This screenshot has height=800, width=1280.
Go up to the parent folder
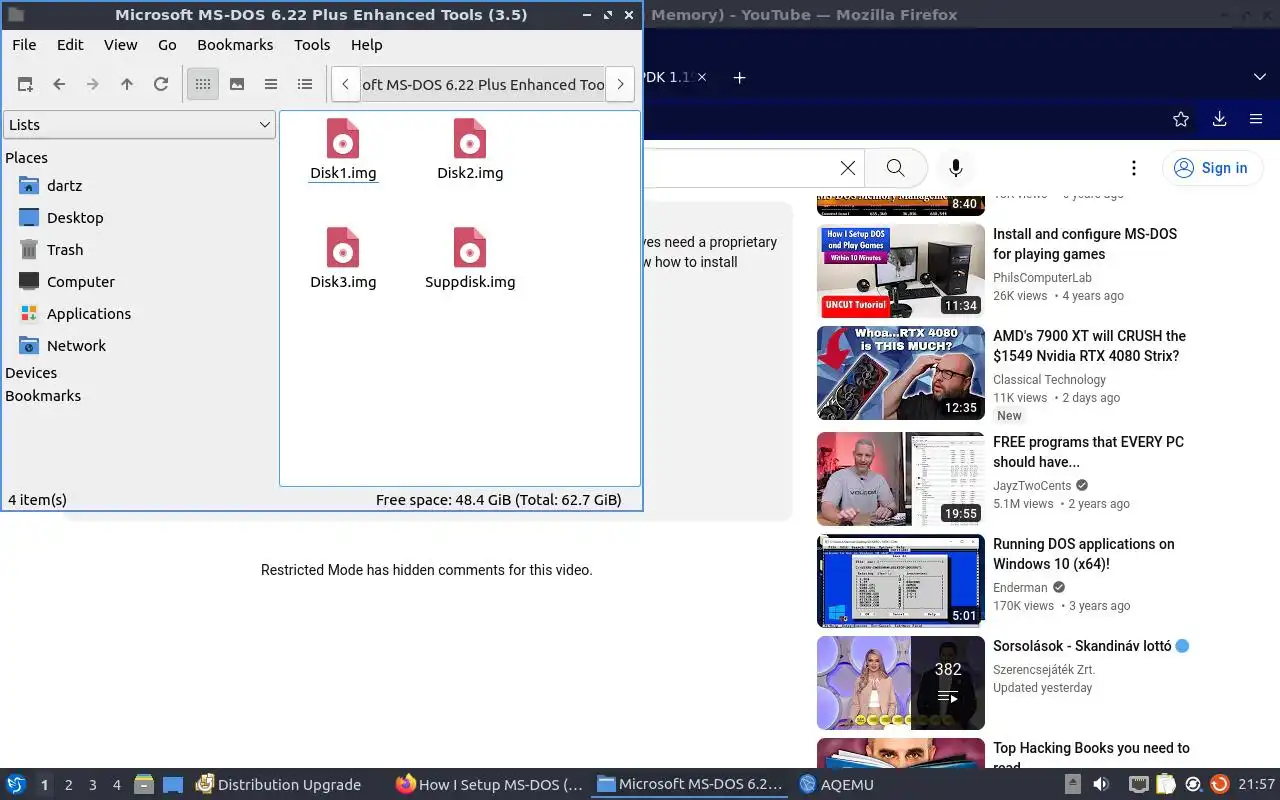(x=127, y=85)
